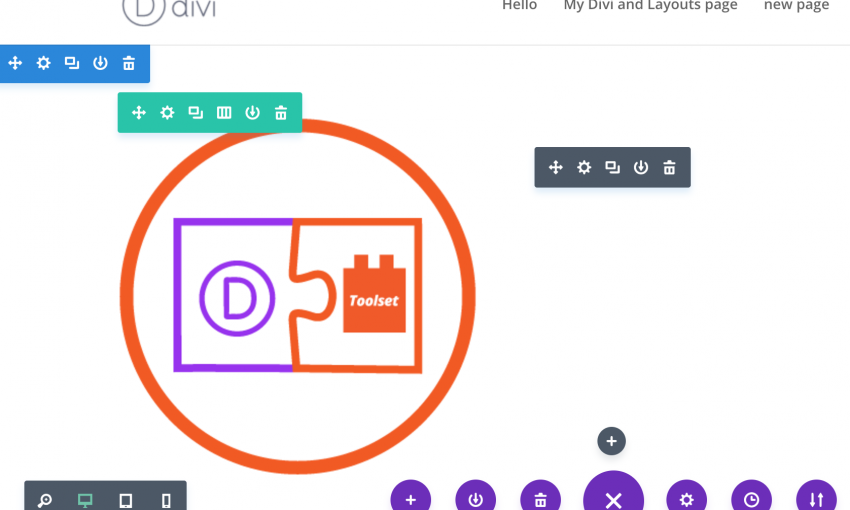Open module settings gear in the dark gray toolbar
Image resolution: width=850 pixels, height=510 pixels.
click(x=584, y=167)
